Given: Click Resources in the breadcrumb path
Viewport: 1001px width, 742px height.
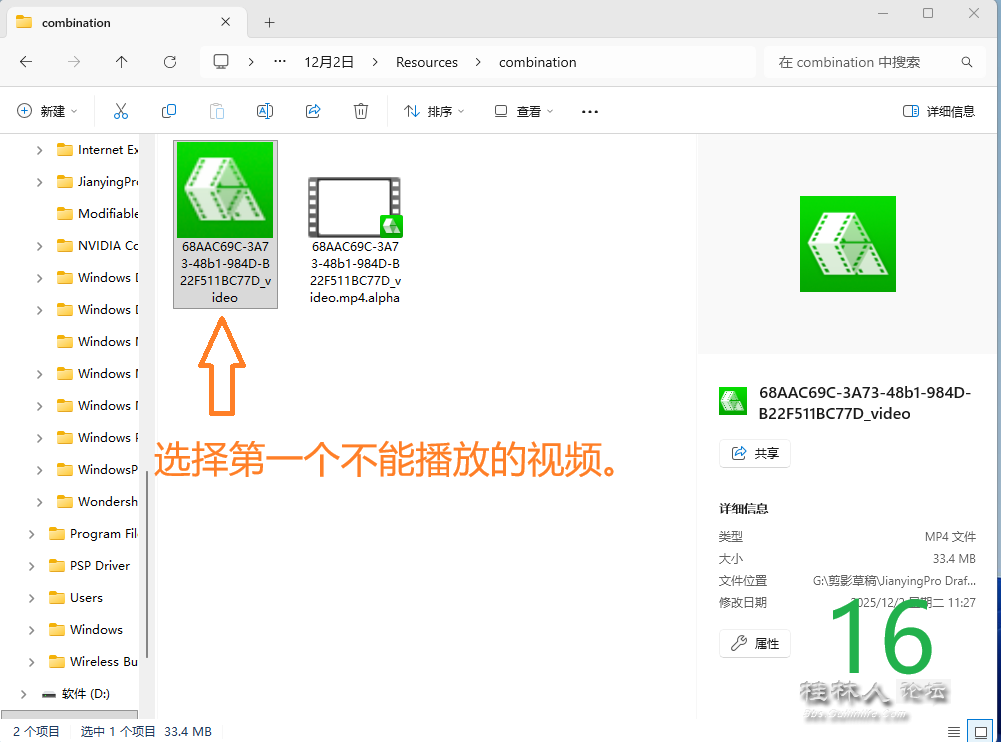Looking at the screenshot, I should point(426,62).
